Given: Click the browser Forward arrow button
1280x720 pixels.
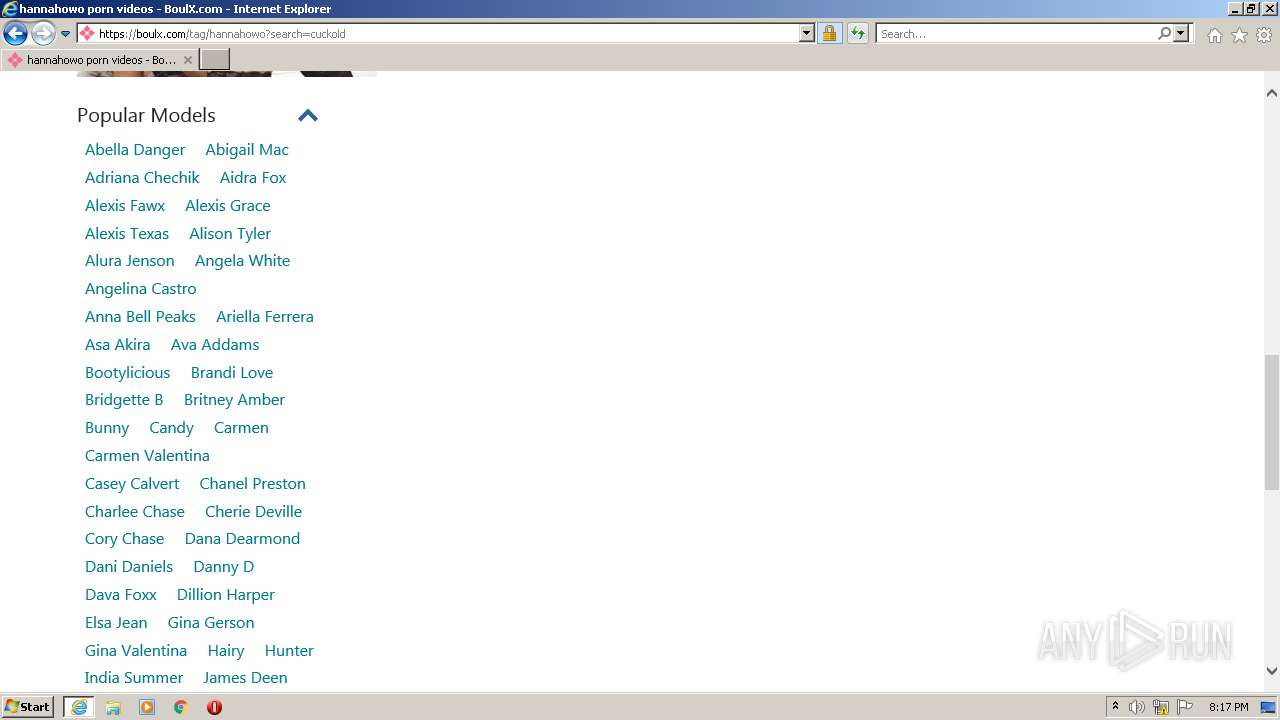Looking at the screenshot, I should (x=43, y=34).
